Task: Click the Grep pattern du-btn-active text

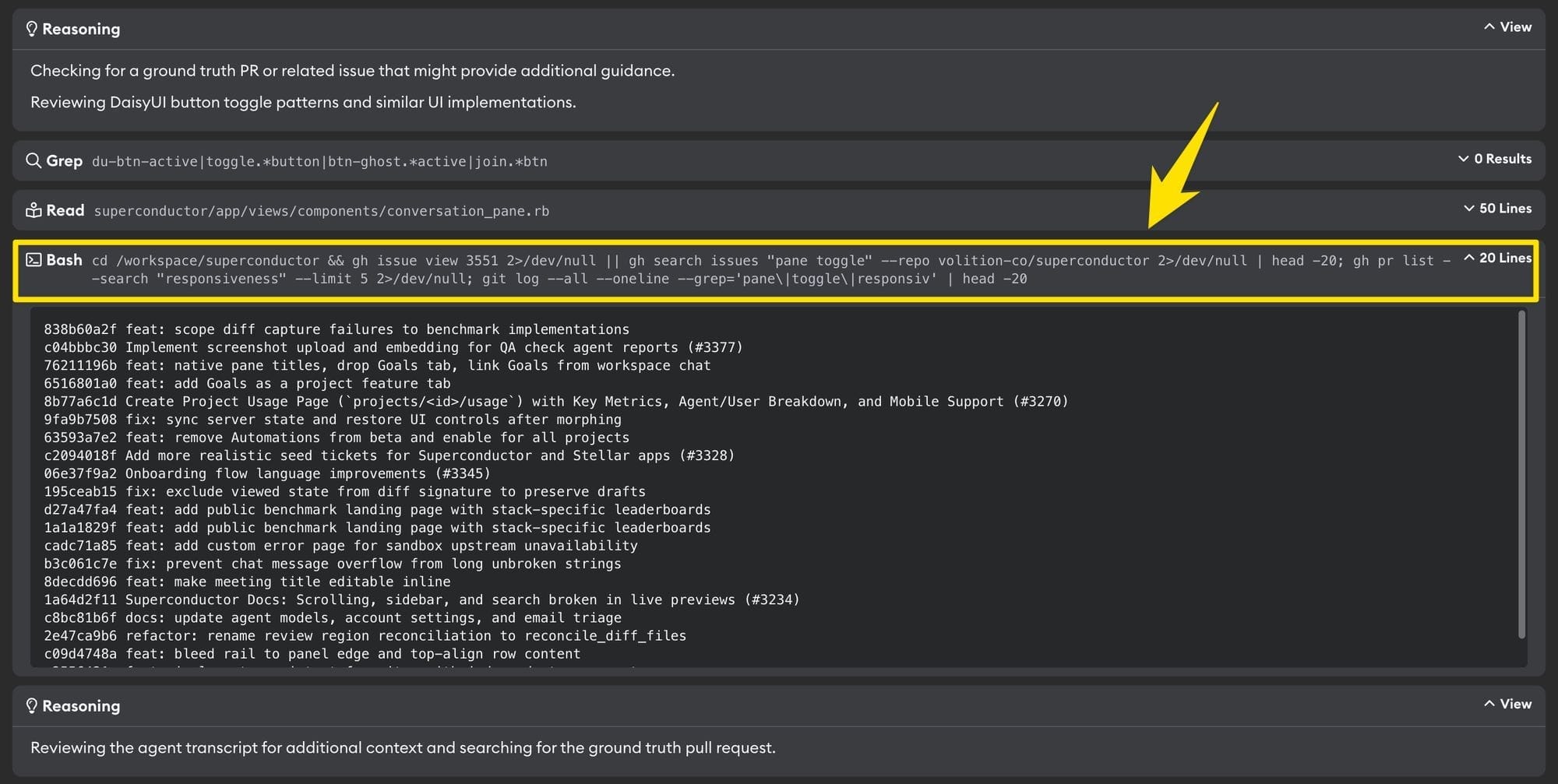Action: coord(319,162)
